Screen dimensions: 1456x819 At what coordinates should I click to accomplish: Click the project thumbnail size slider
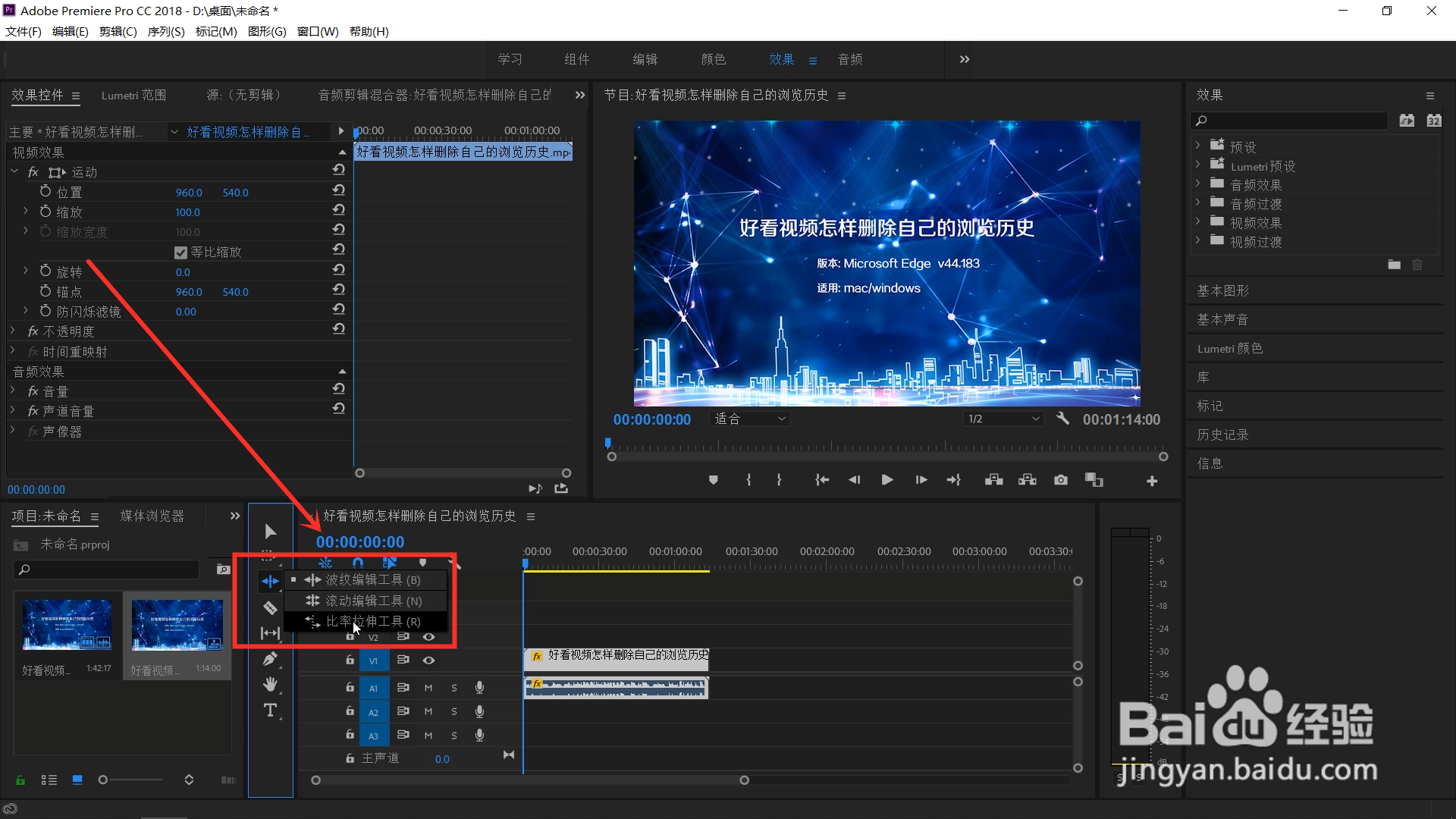[x=130, y=780]
